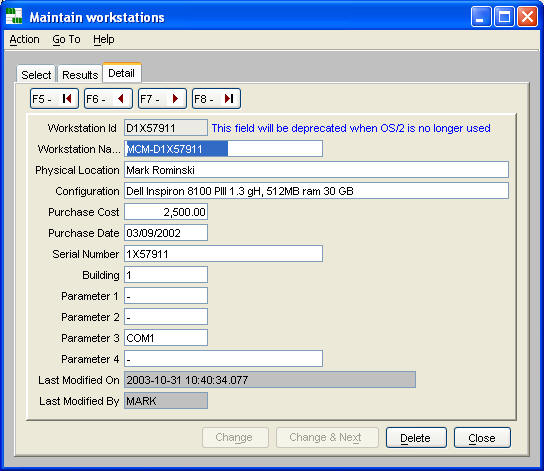Click the Physical Location field
The height and width of the screenshot is (471, 544).
[316, 170]
